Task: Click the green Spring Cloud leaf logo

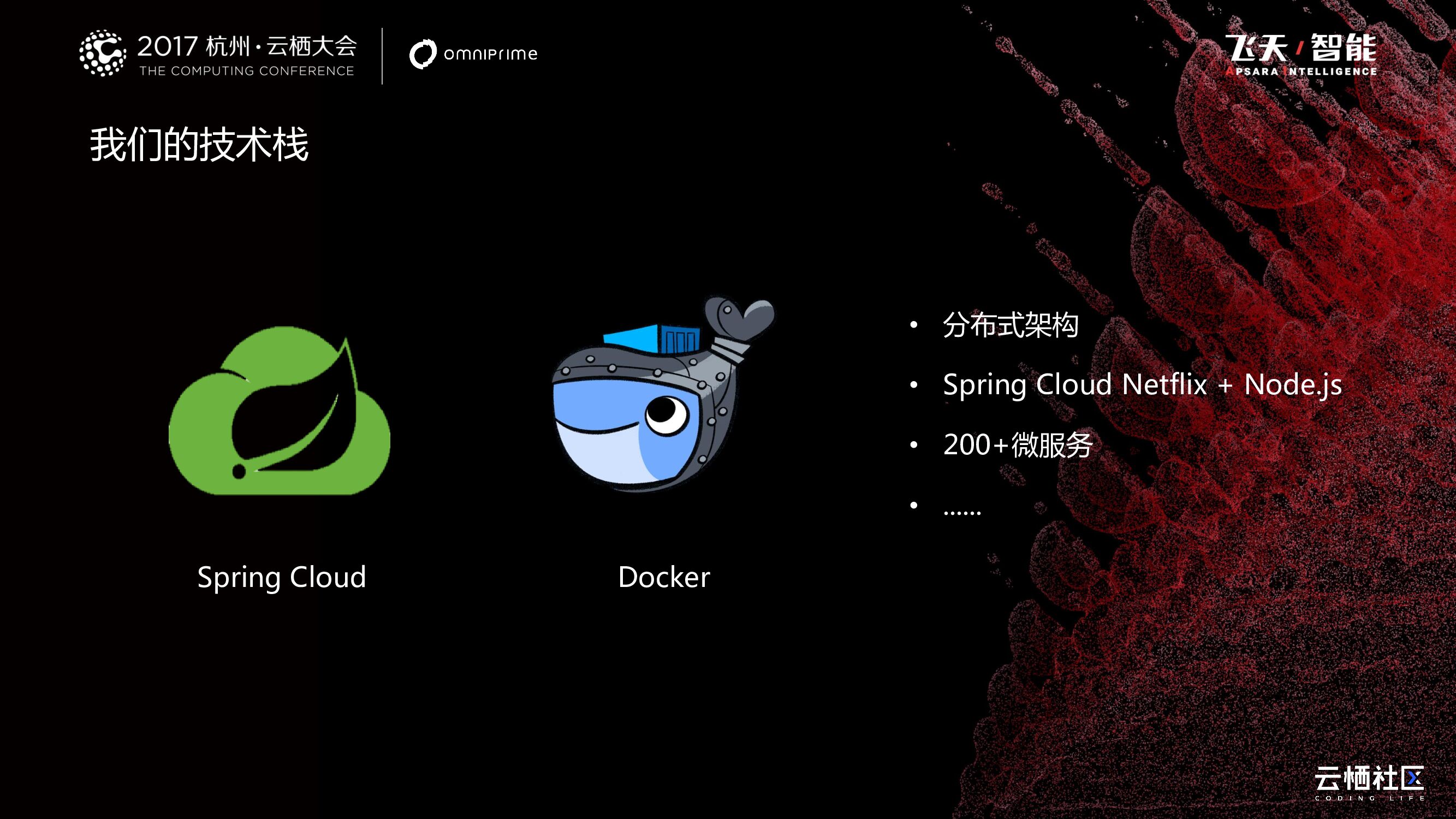Action: click(x=280, y=411)
